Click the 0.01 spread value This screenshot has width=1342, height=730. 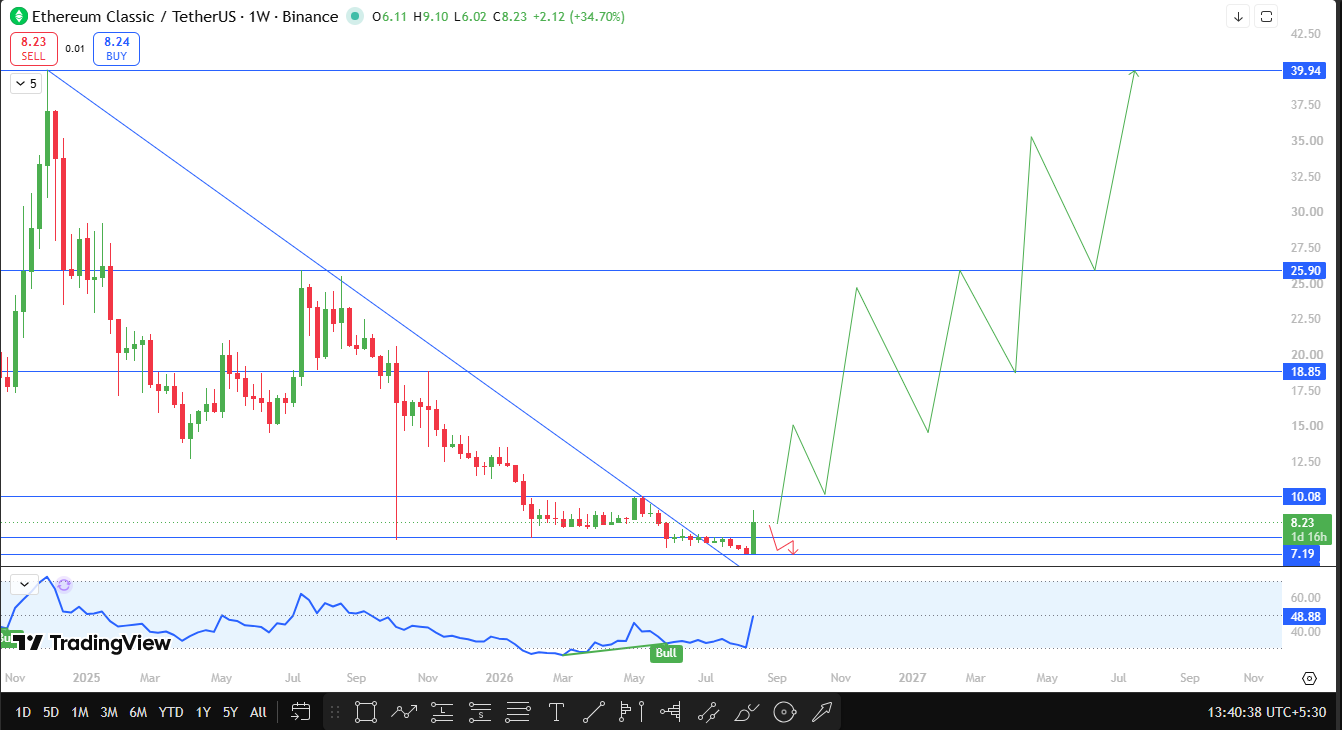(75, 49)
